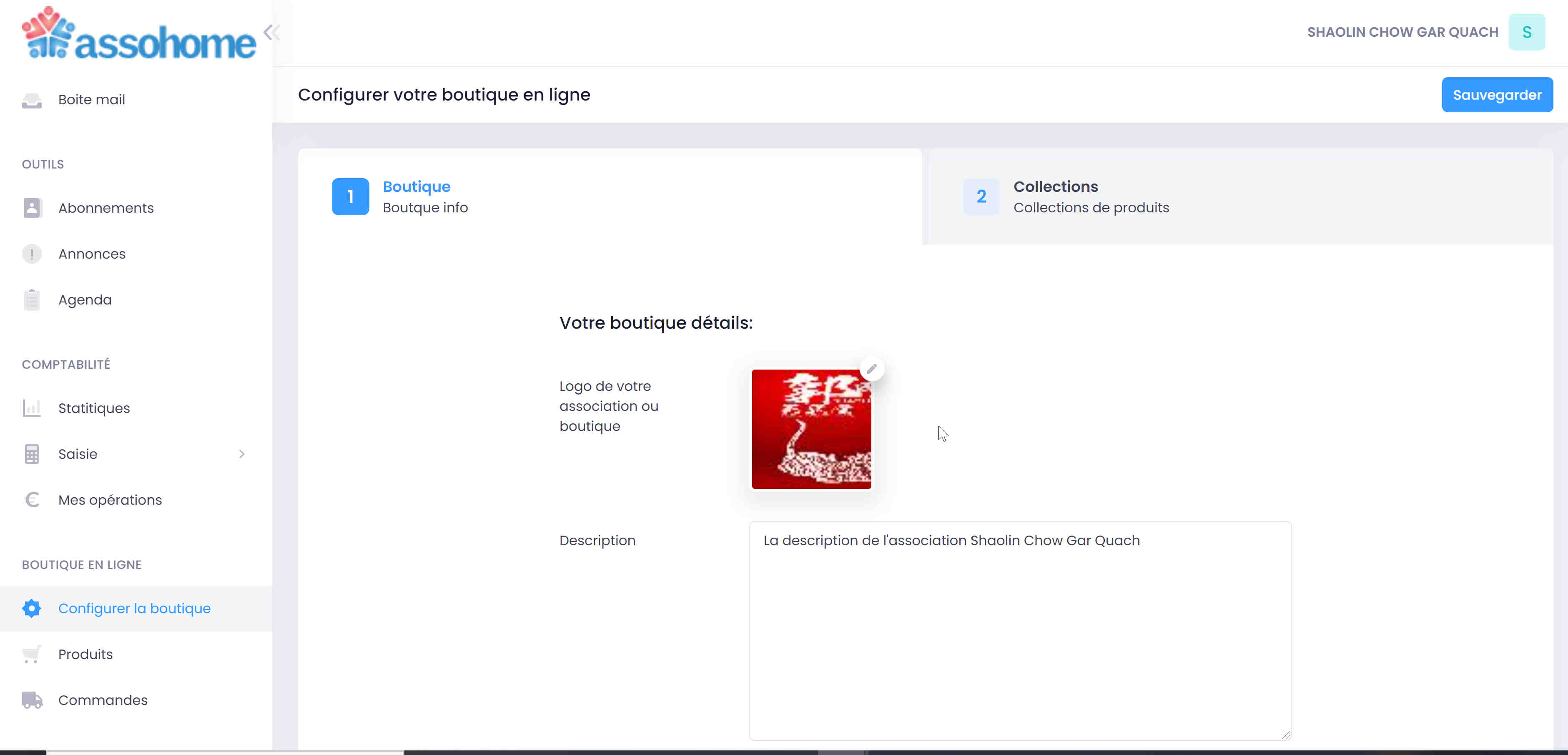Click the Statitiques chart icon
1568x755 pixels.
[x=32, y=408]
